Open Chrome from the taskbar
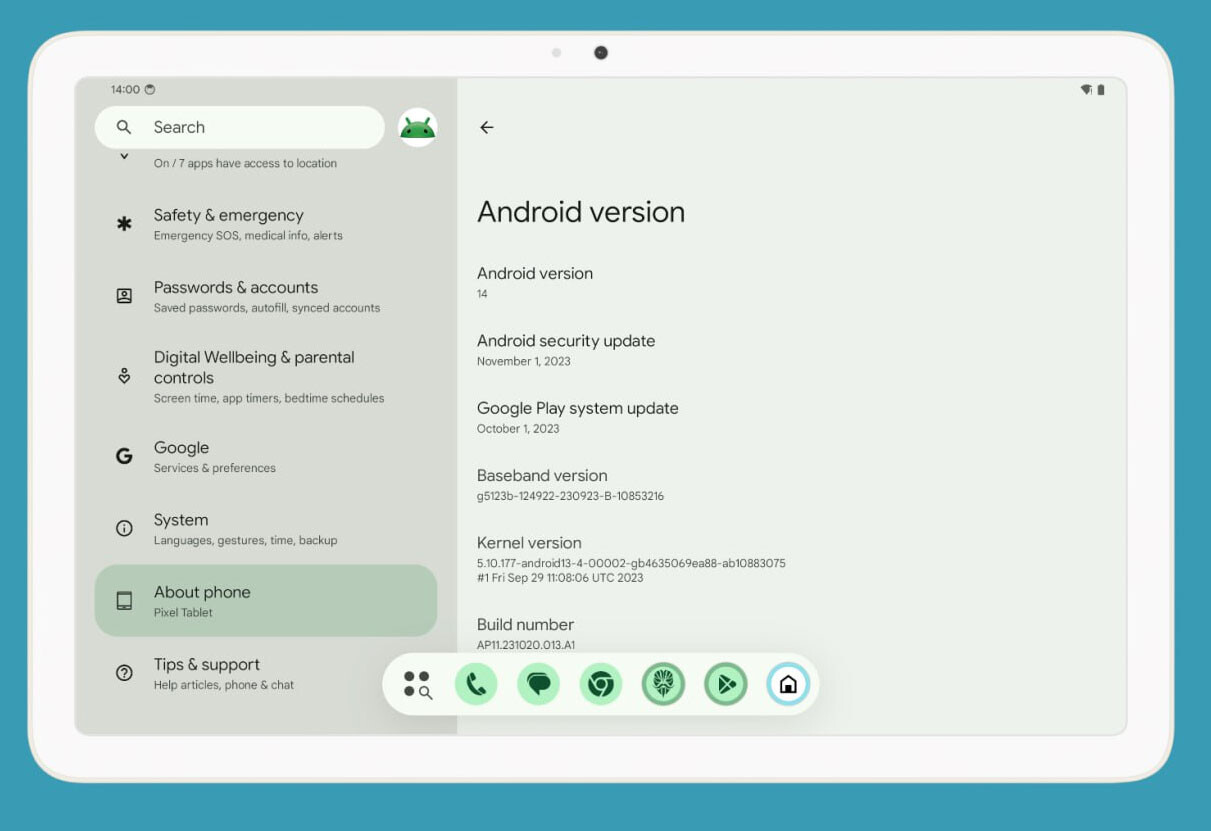 point(600,683)
